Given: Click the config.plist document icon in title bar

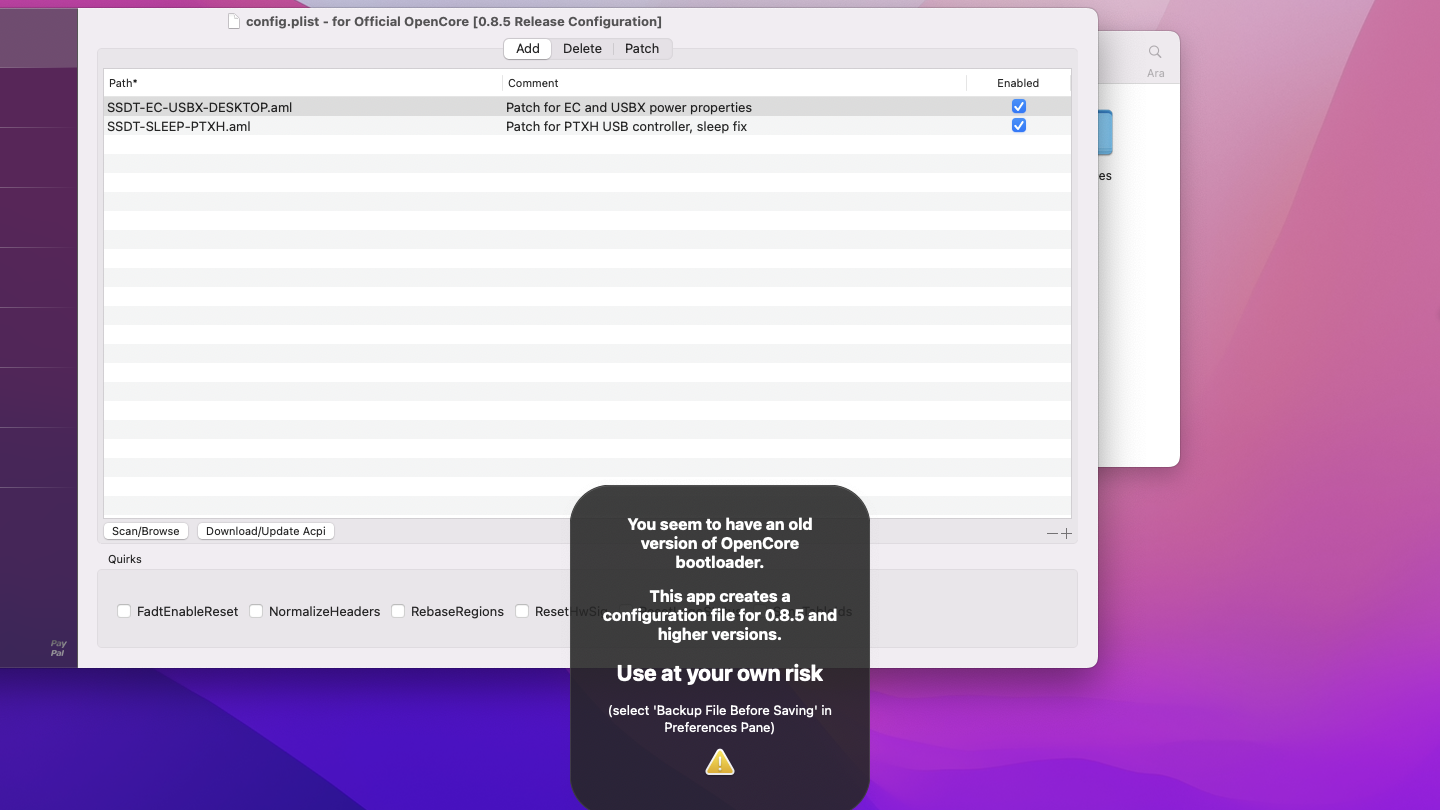Looking at the screenshot, I should point(234,21).
